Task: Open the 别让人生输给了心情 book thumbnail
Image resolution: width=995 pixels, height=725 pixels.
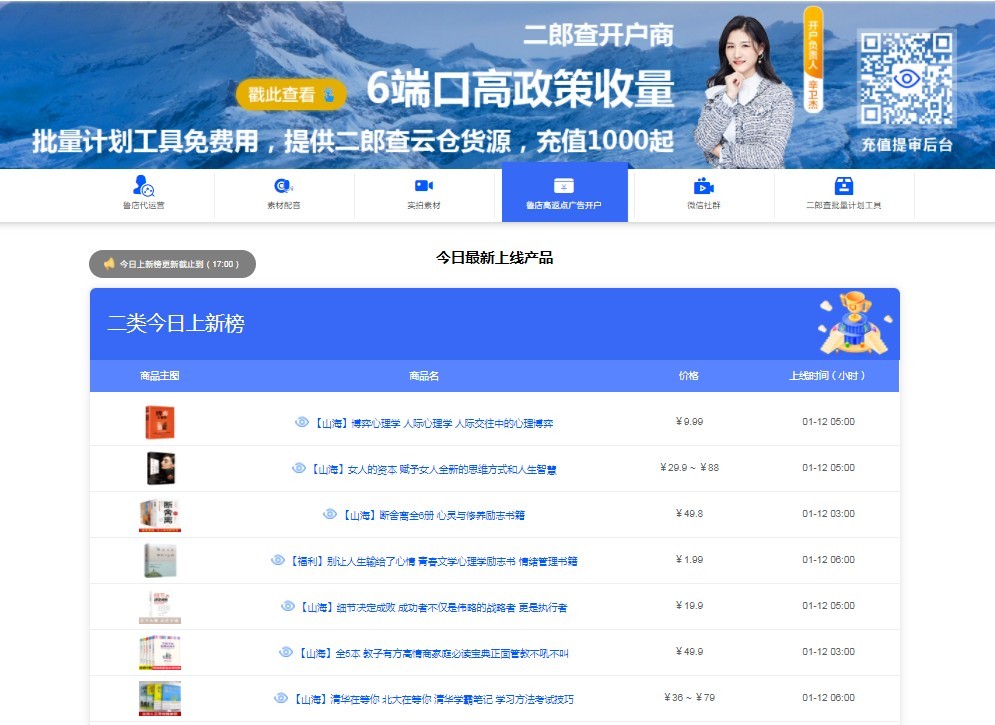Action: tap(160, 560)
